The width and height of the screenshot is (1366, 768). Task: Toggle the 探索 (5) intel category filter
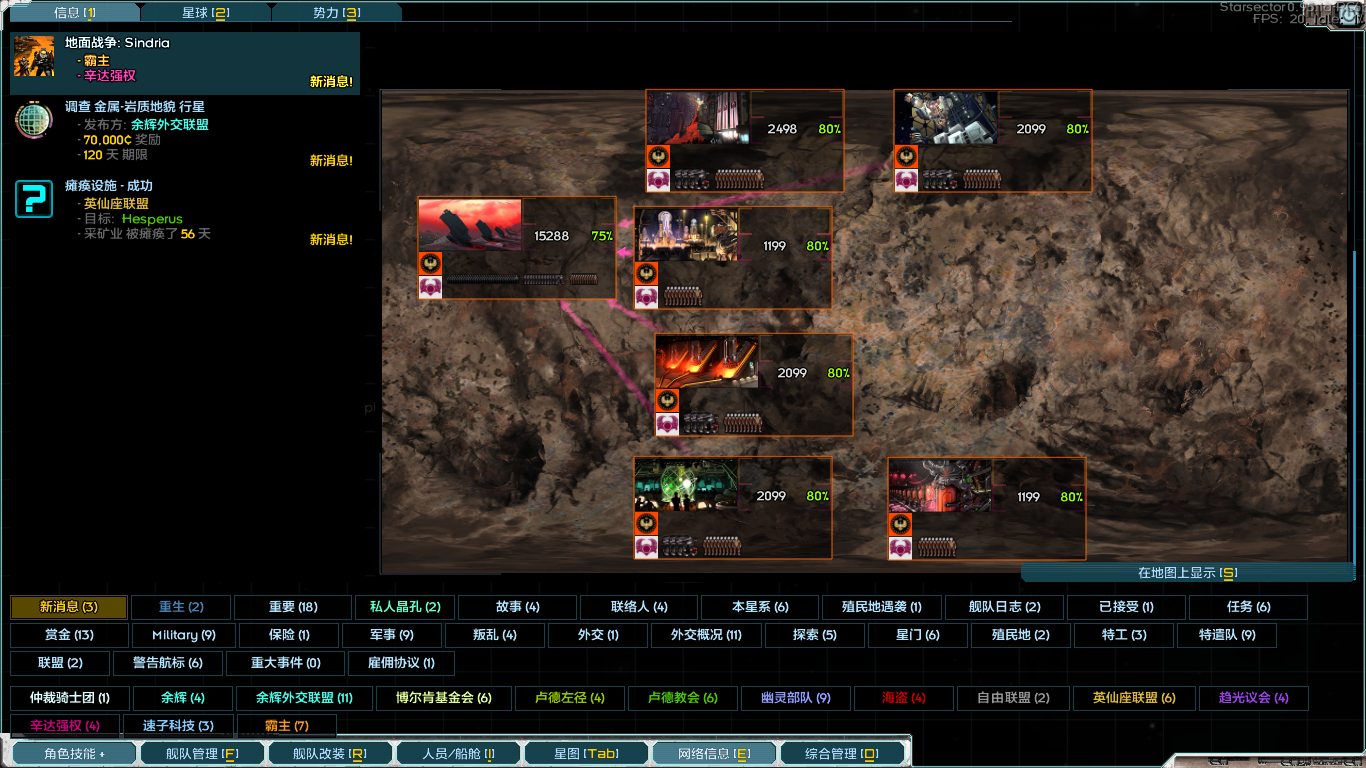click(x=814, y=636)
